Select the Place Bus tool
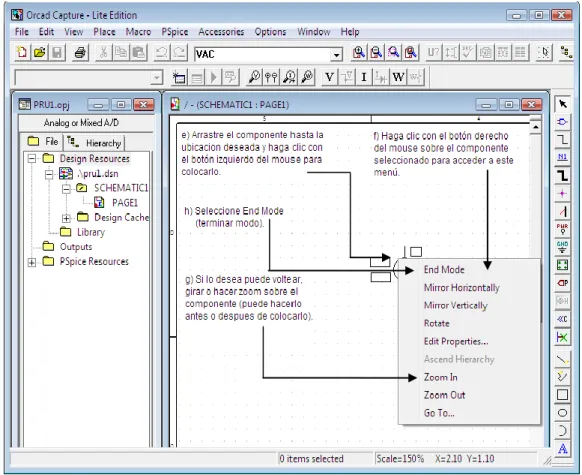582x475 pixels. pos(562,175)
